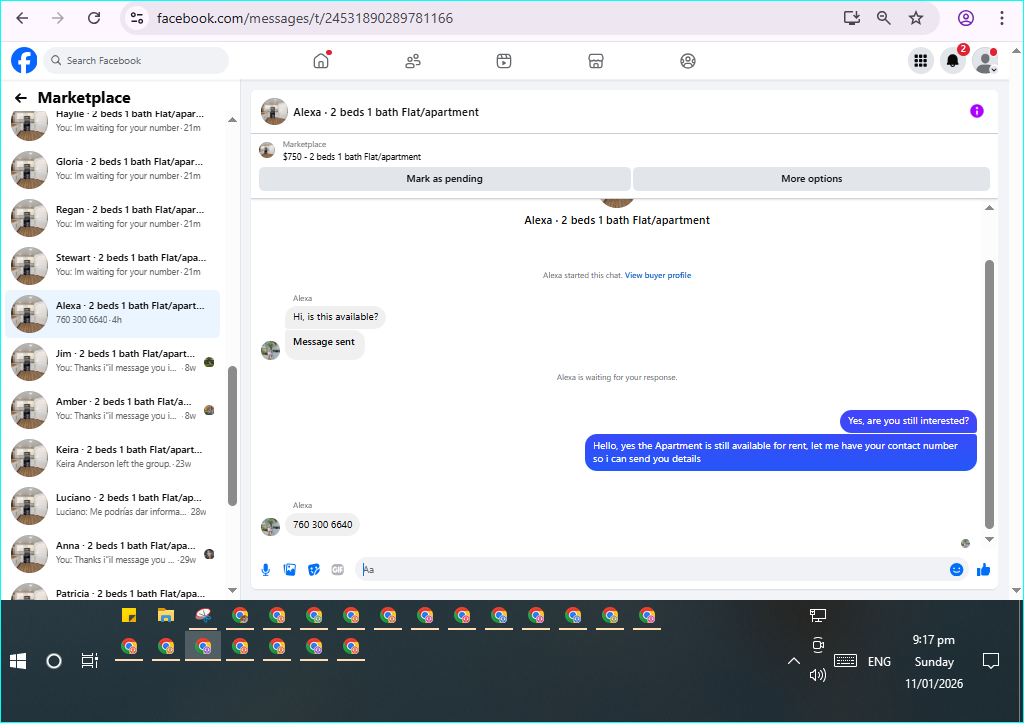Click More options button
The width and height of the screenshot is (1024, 723).
point(812,179)
